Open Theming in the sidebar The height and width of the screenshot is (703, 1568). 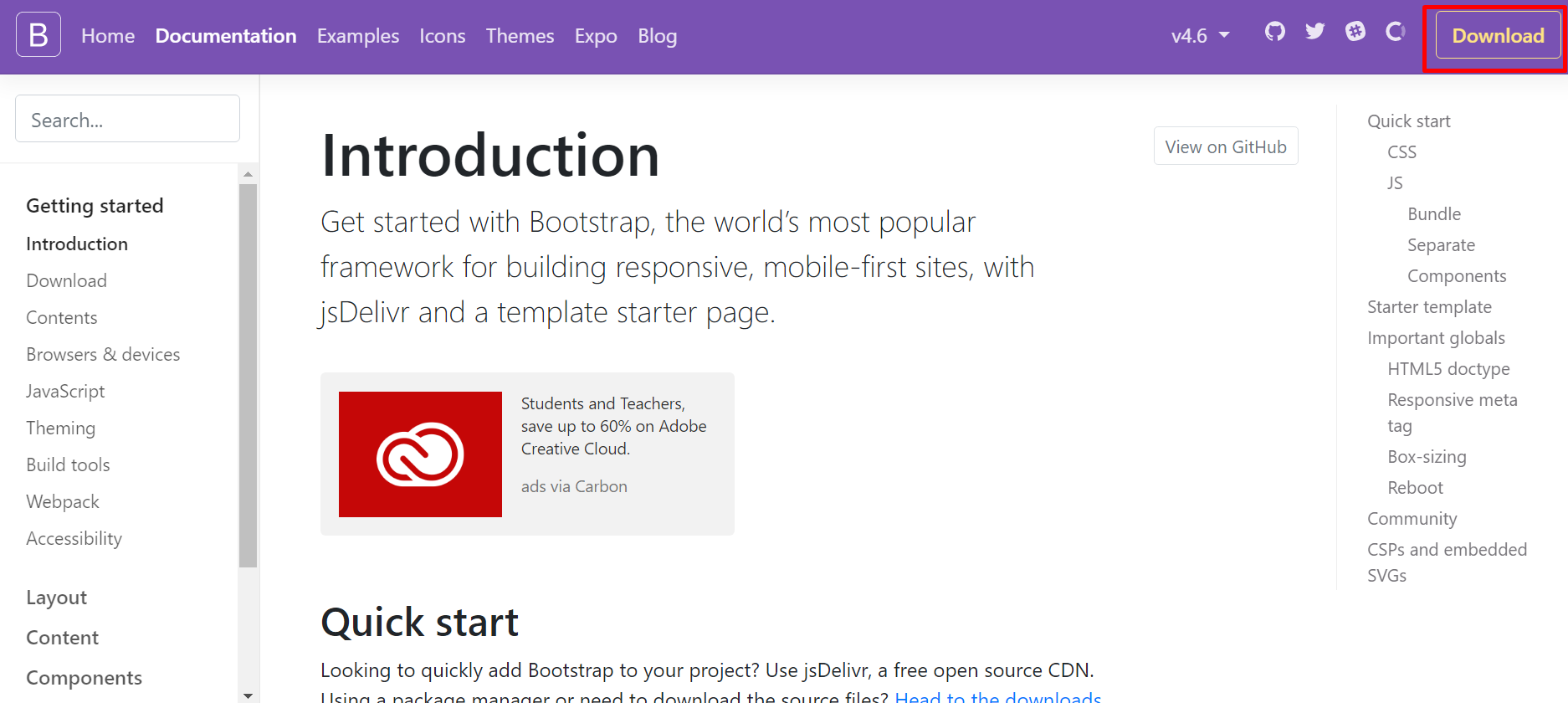coord(60,428)
